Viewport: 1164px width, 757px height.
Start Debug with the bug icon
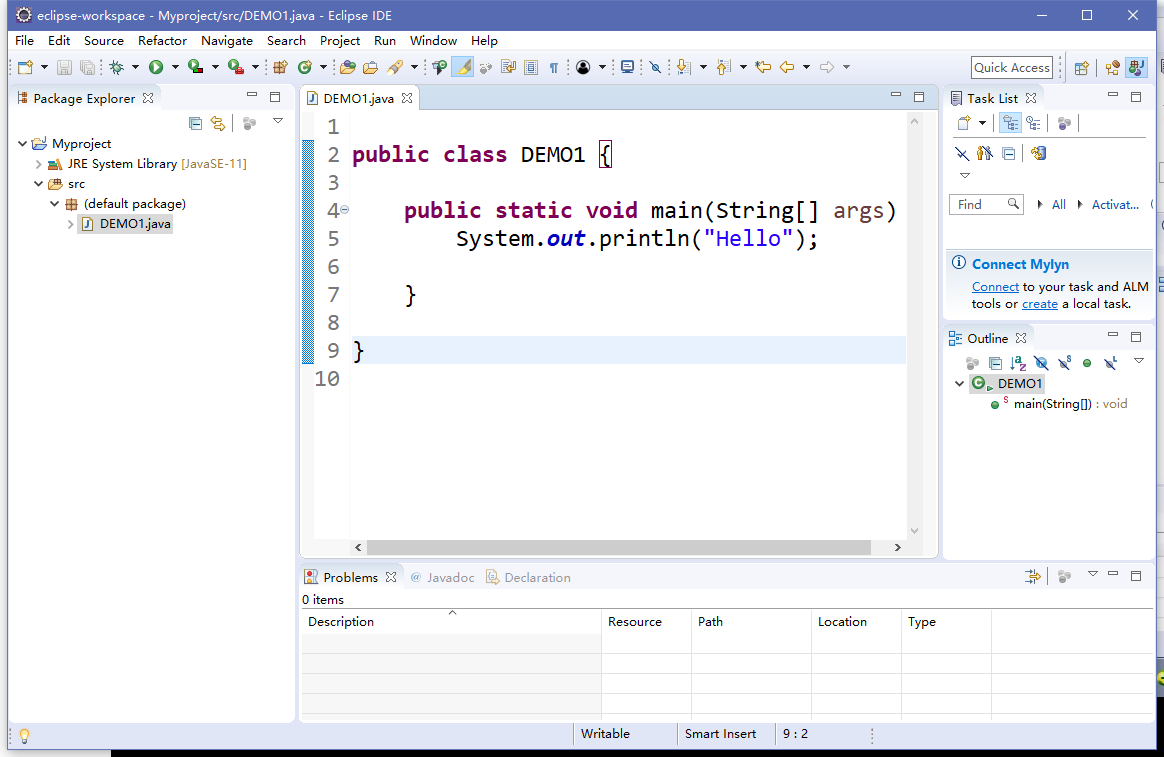tap(117, 68)
